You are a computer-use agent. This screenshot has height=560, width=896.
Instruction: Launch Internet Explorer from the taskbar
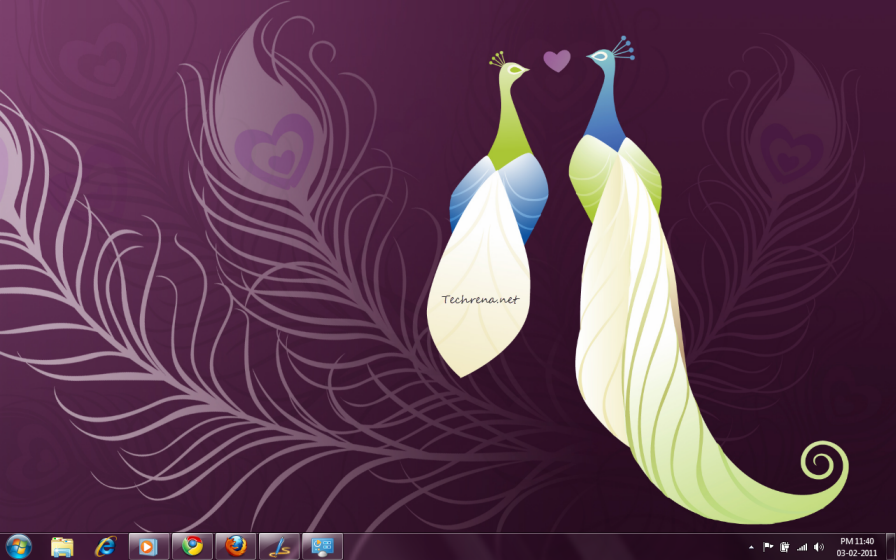[x=105, y=546]
